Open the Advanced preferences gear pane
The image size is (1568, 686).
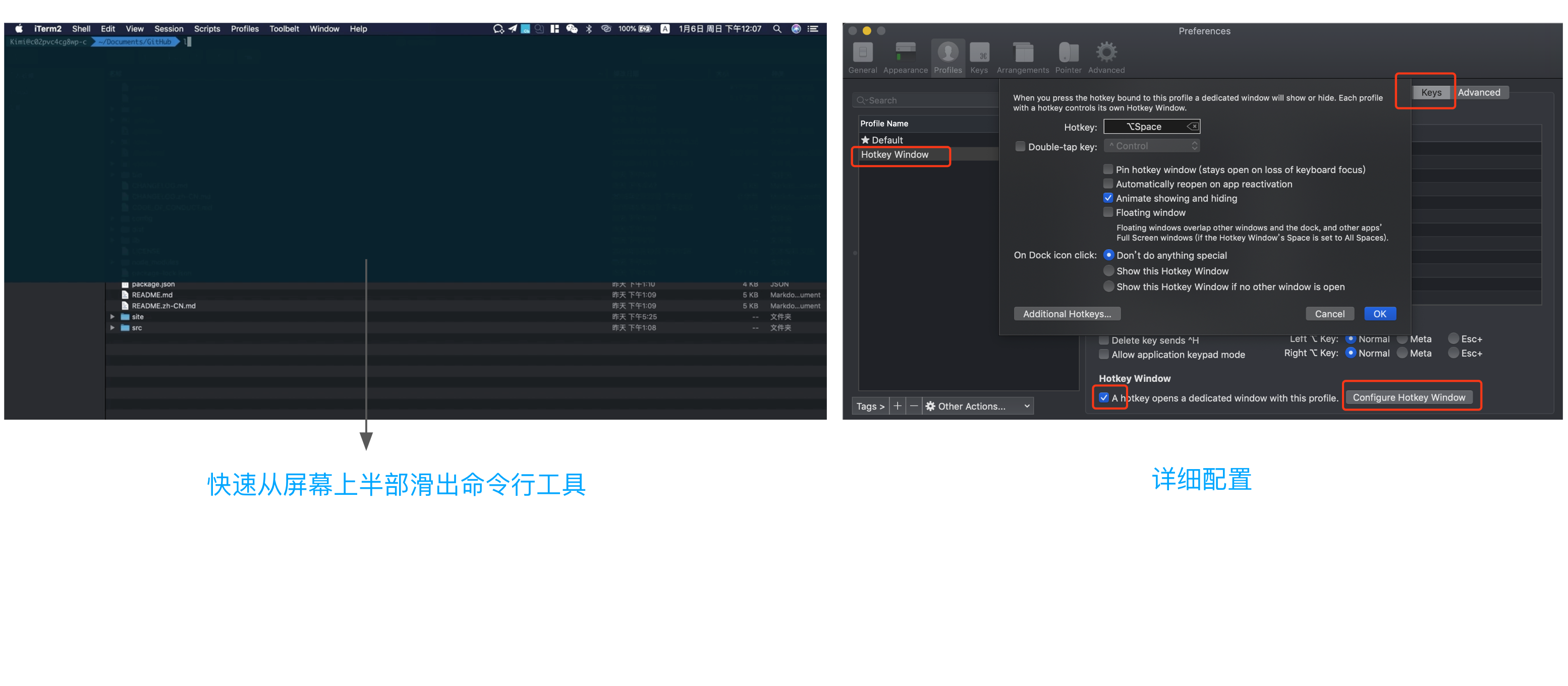1105,58
